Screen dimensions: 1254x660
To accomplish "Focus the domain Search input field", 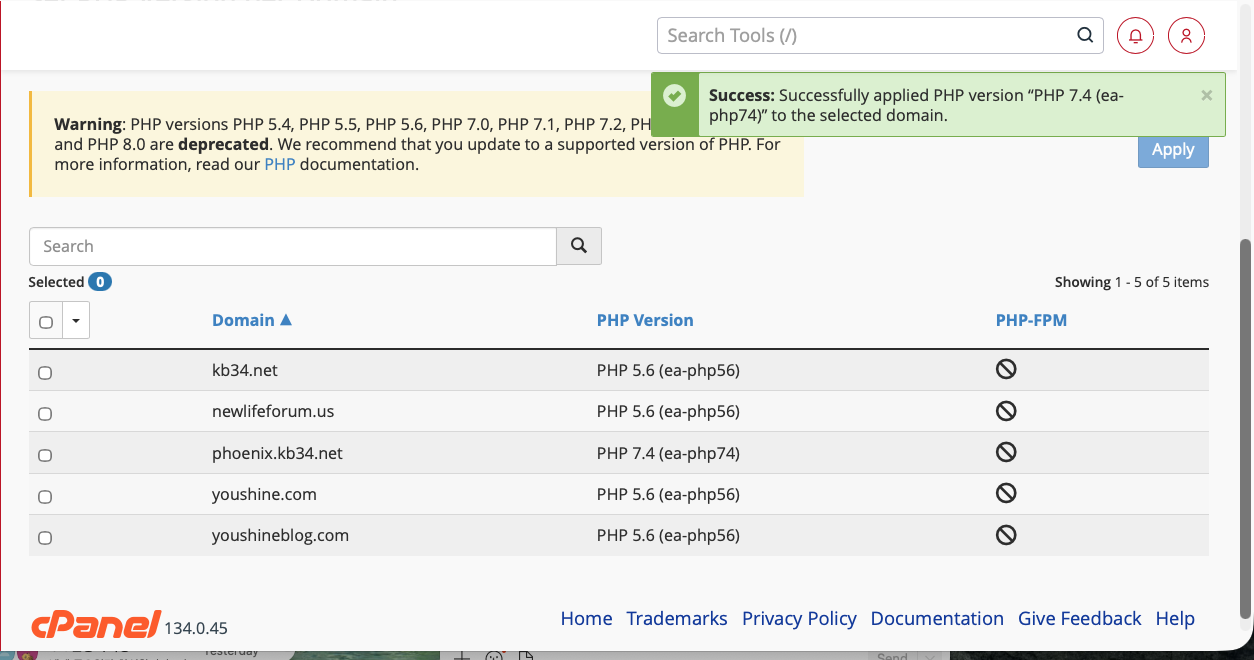I will point(293,246).
